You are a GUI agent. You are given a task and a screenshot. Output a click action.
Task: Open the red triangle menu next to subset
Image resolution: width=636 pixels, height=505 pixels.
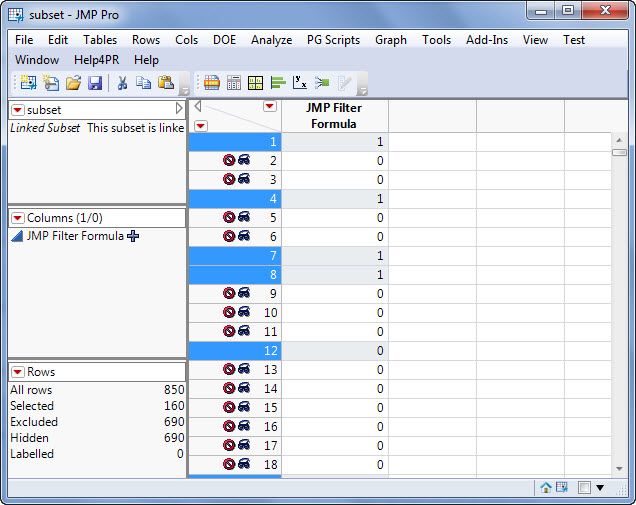(17, 110)
